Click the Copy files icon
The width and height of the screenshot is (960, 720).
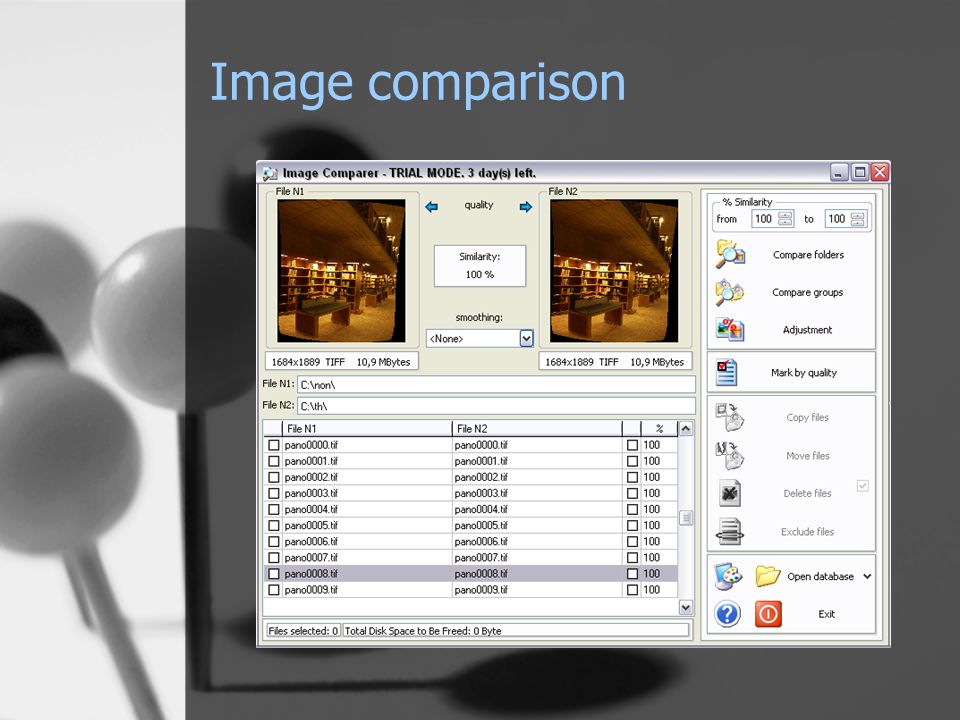pyautogui.click(x=730, y=417)
